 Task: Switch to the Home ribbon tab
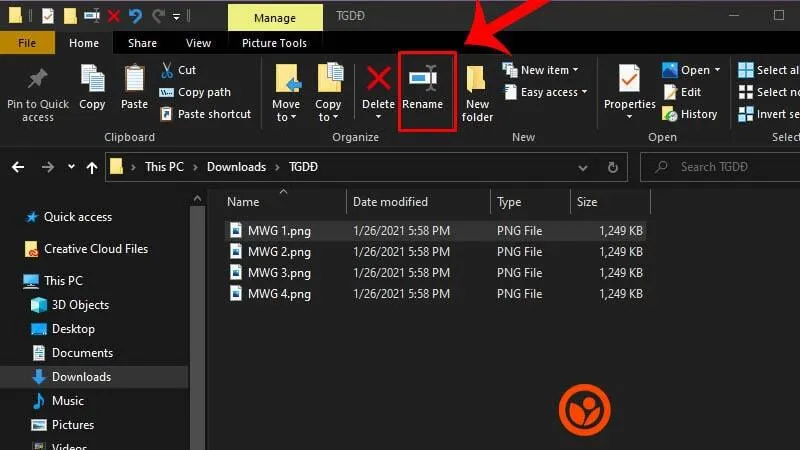(x=84, y=43)
